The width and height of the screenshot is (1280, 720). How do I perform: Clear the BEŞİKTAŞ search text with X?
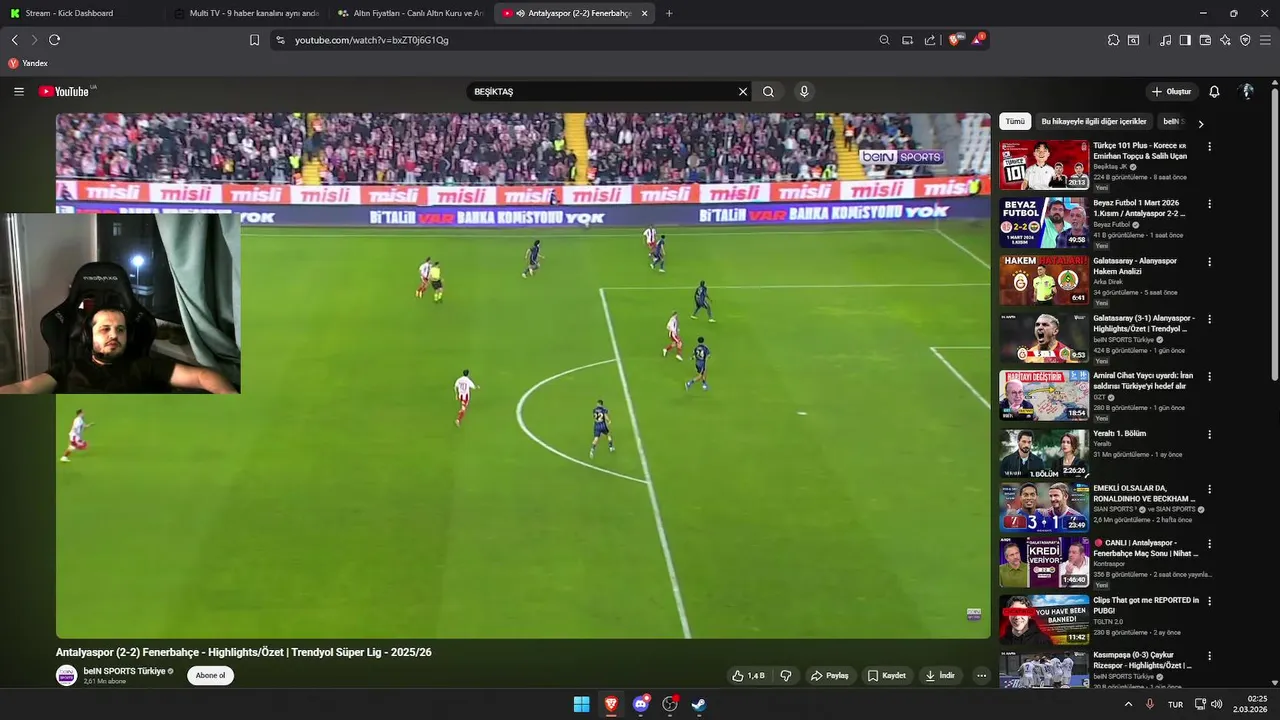pyautogui.click(x=743, y=91)
